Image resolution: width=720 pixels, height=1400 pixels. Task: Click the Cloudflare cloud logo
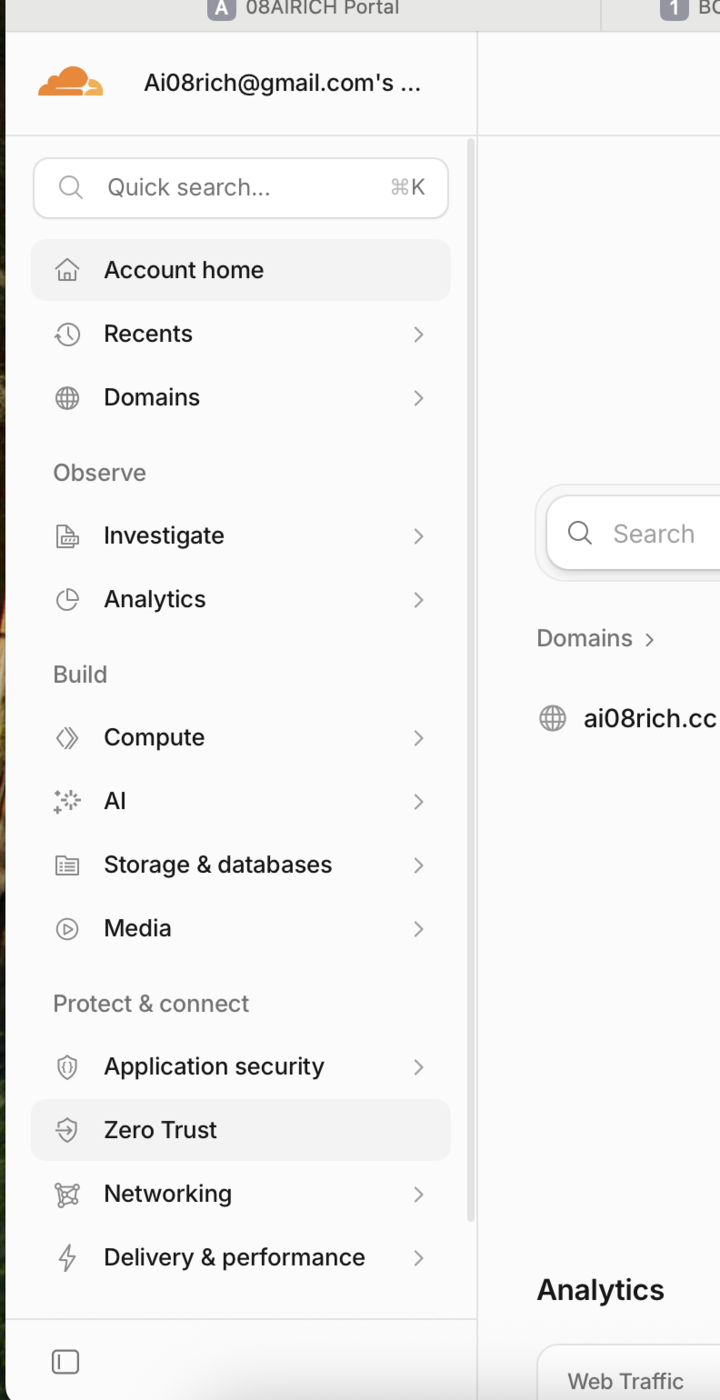pos(70,82)
